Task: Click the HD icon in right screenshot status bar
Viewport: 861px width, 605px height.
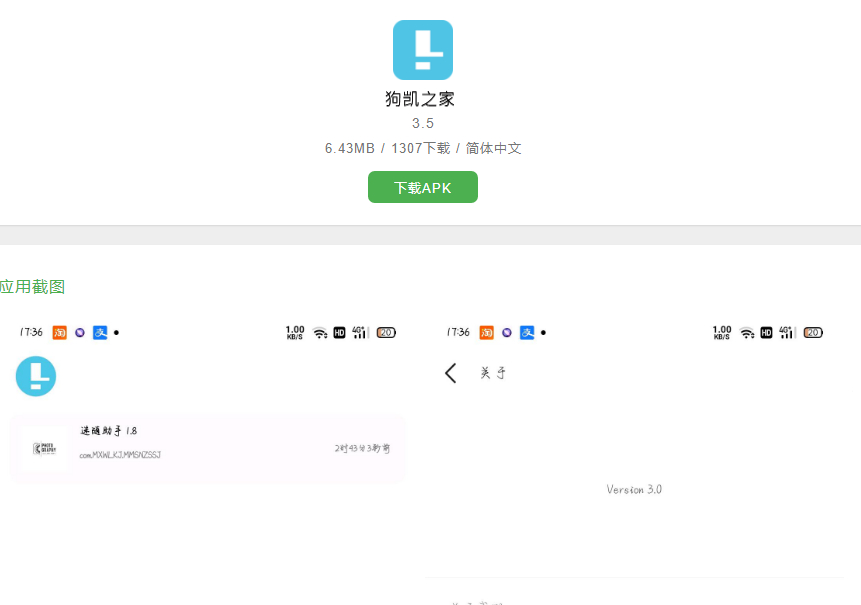Action: pyautogui.click(x=767, y=333)
